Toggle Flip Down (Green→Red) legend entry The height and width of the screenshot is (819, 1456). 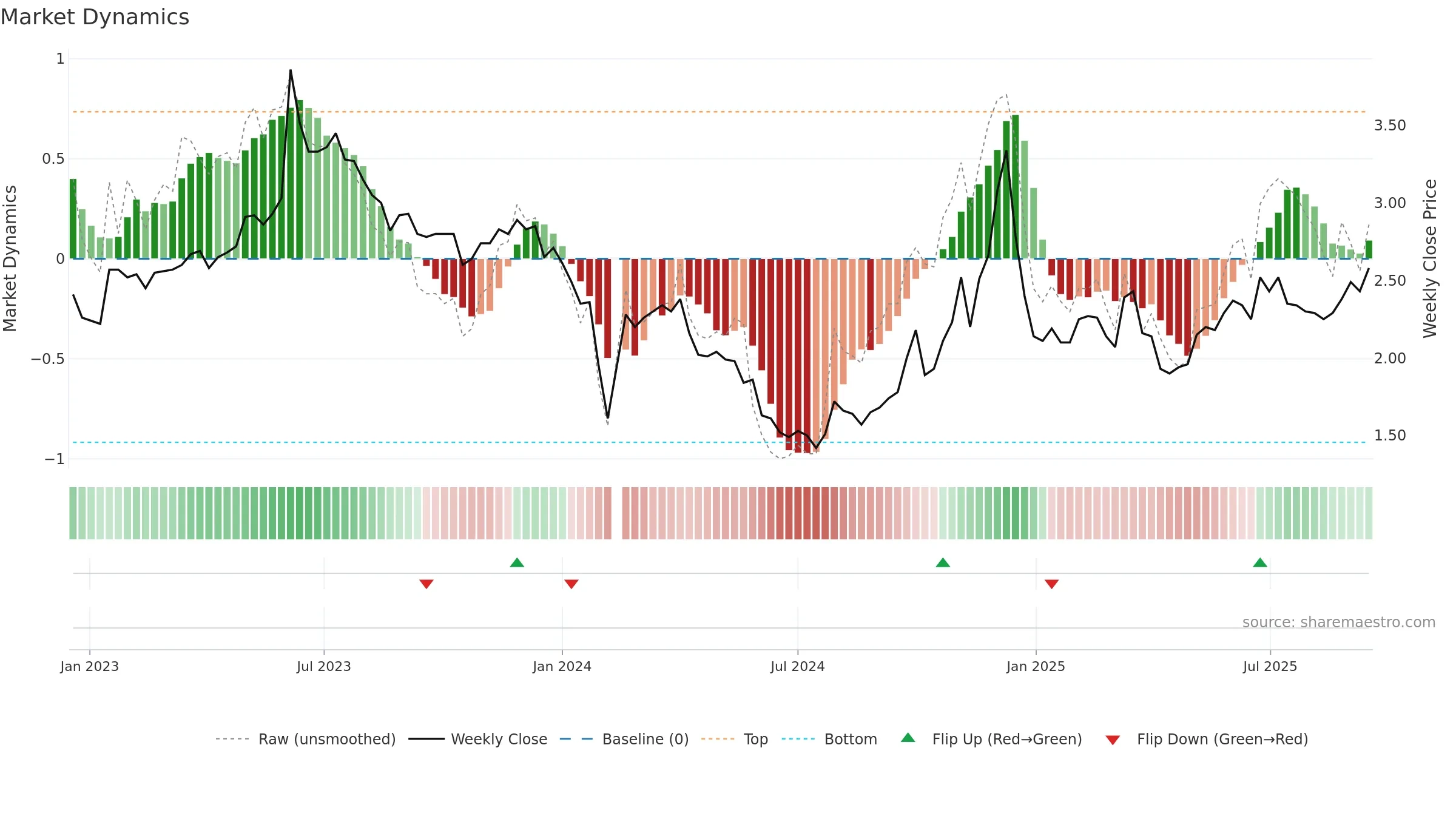coord(1207,739)
